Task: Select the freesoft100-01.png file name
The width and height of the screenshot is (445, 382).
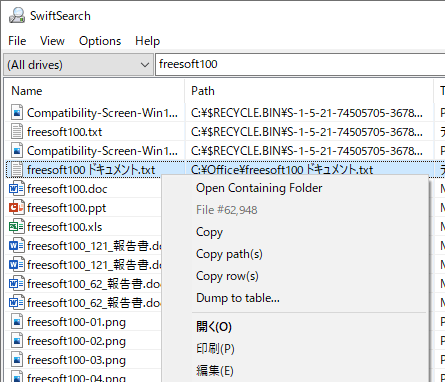Action: (76, 322)
